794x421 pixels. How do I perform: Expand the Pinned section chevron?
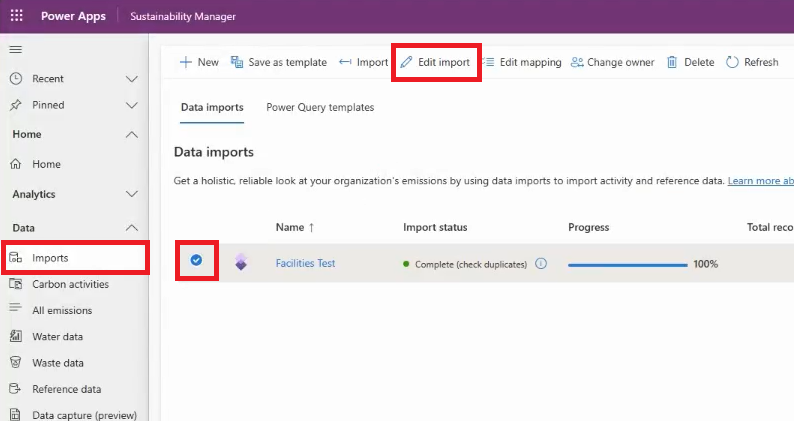coord(132,105)
